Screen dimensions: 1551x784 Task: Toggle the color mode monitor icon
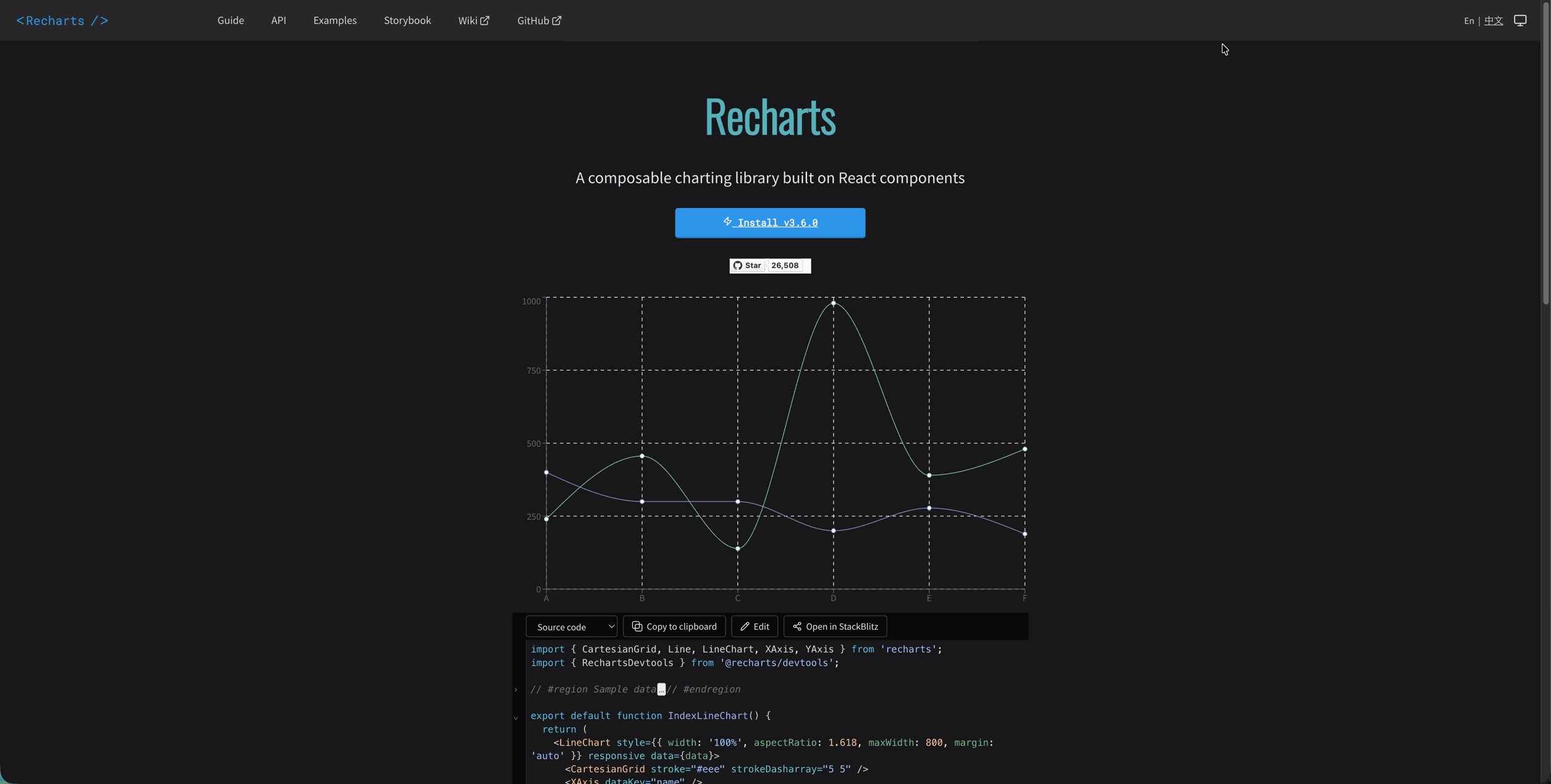tap(1520, 20)
